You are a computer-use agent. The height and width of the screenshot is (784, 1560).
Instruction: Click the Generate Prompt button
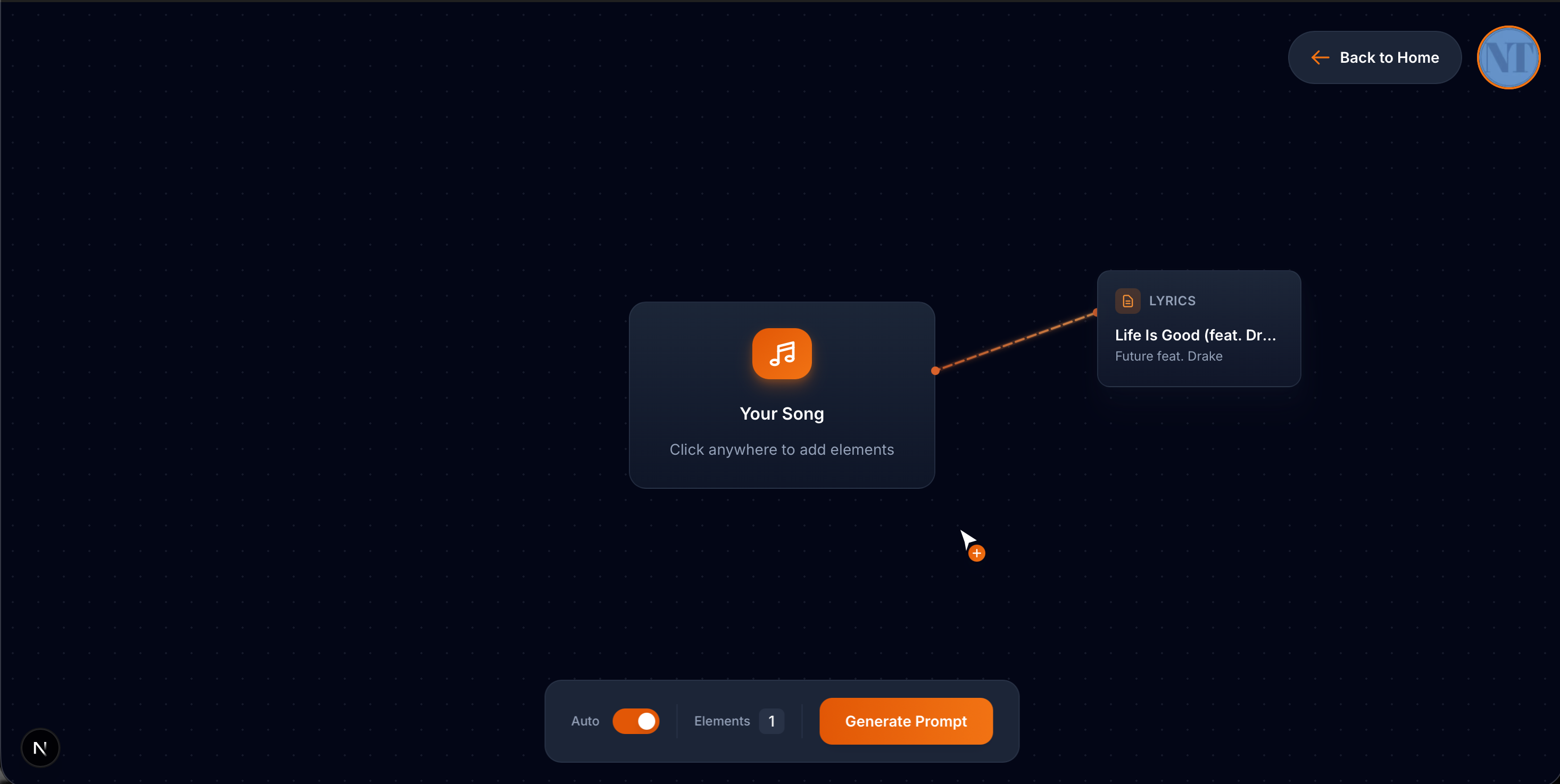point(906,721)
